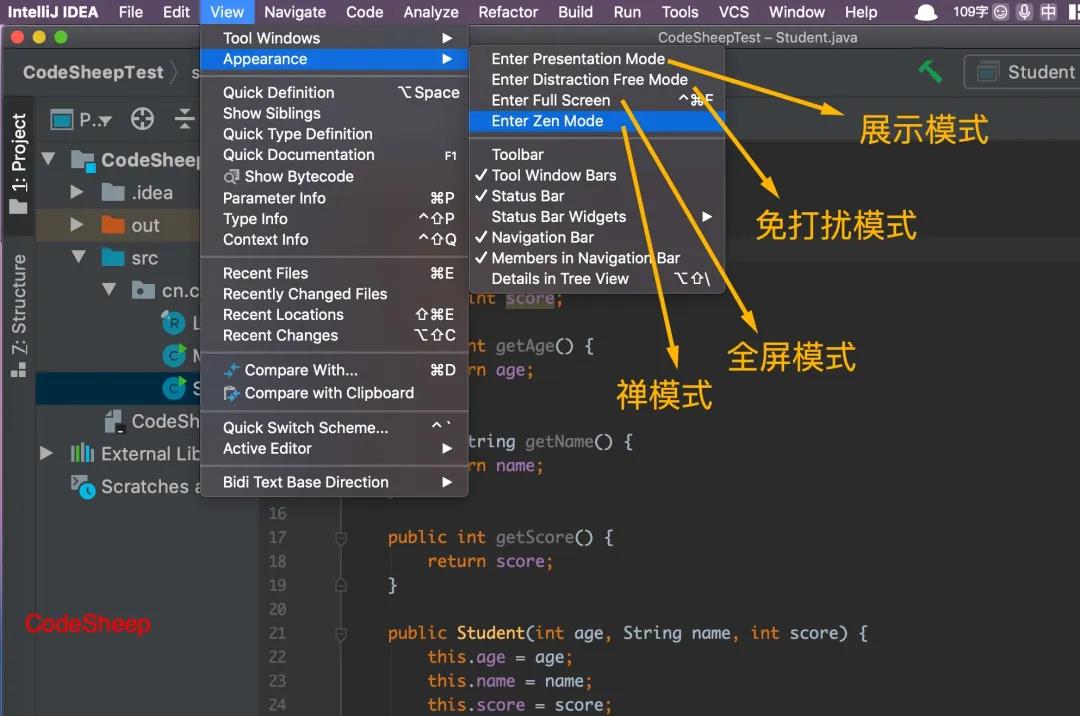This screenshot has height=716, width=1080.
Task: Toggle the Status Bar option
Action: (x=596, y=196)
